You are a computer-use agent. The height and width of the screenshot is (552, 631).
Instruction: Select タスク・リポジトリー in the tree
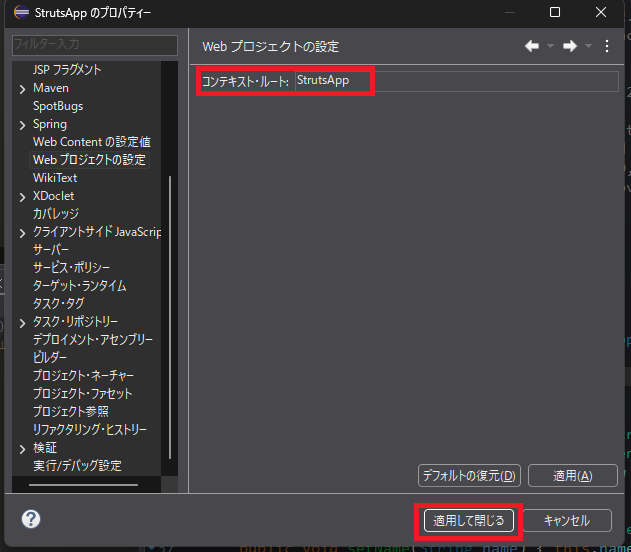(x=75, y=321)
